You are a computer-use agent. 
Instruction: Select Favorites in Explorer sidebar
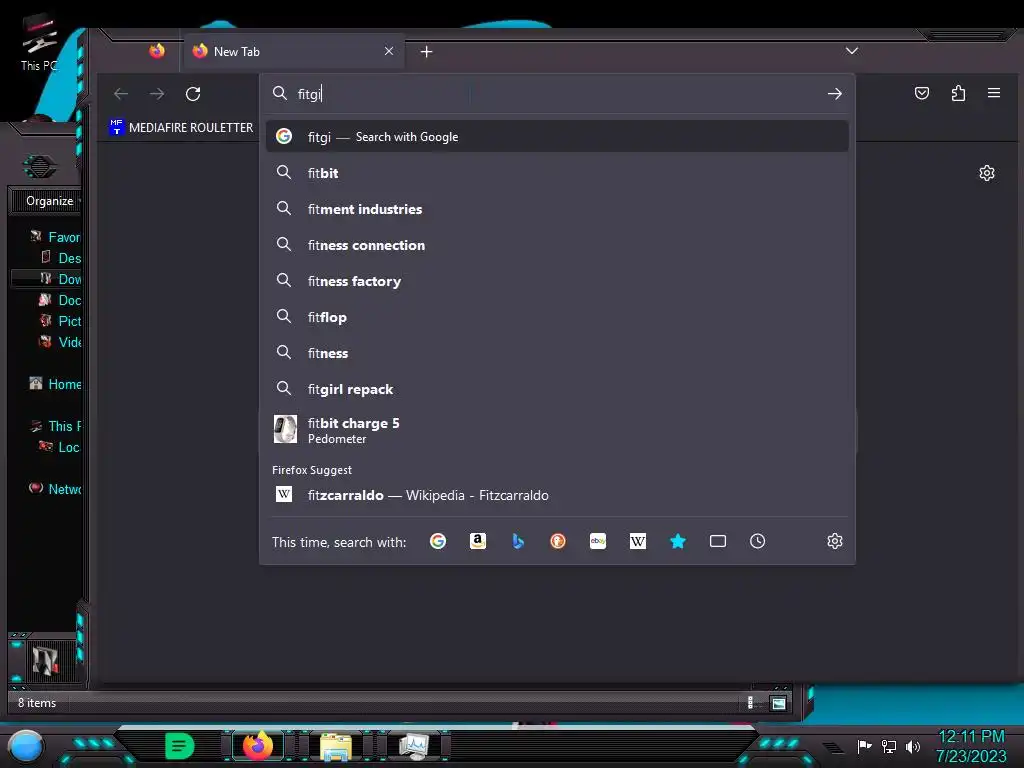[x=56, y=237]
